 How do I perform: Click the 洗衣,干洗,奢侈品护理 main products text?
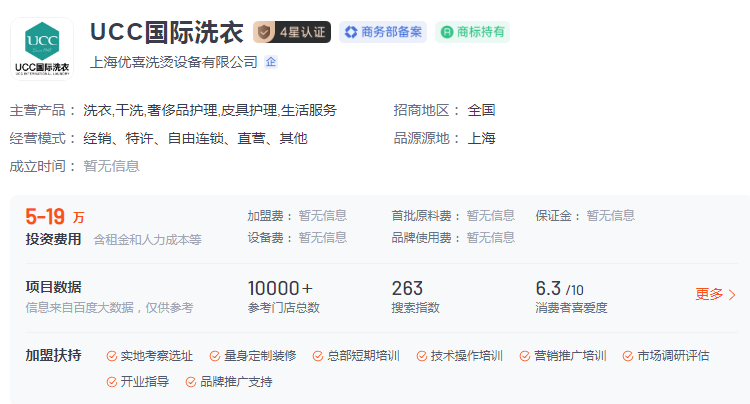210,110
